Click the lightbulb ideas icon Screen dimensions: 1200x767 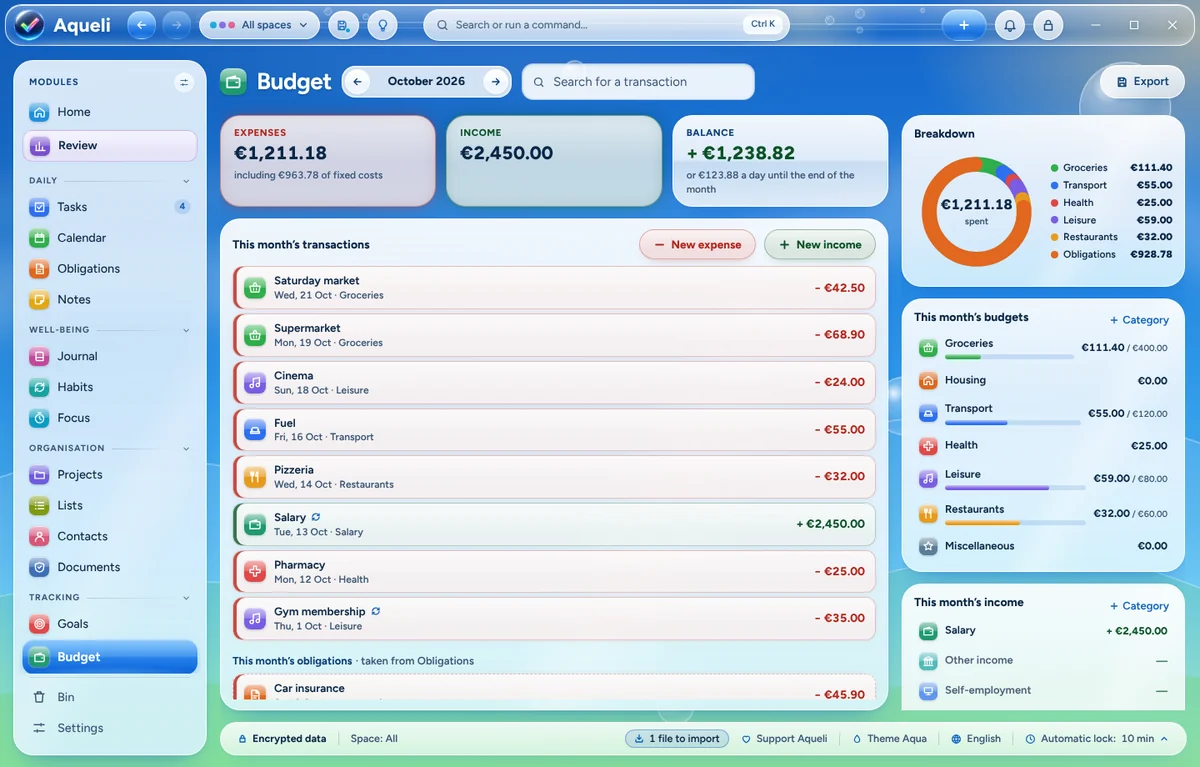(382, 25)
